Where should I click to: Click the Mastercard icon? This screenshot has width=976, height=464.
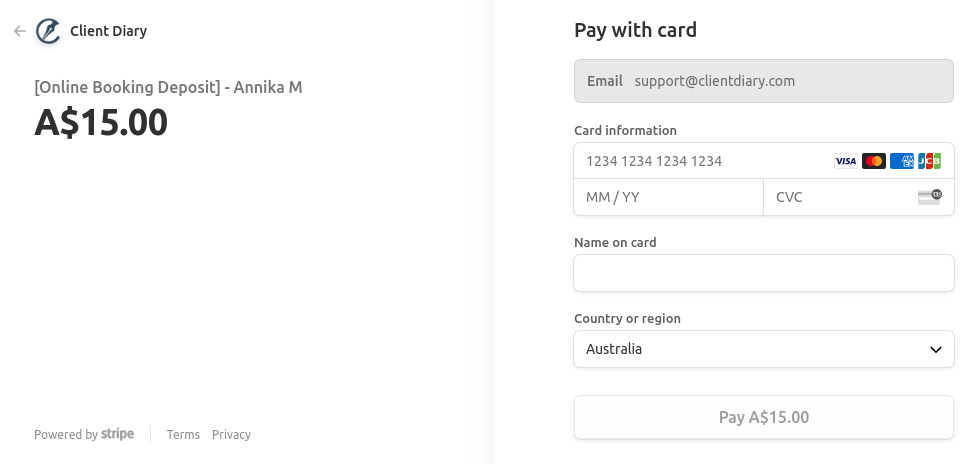point(874,161)
